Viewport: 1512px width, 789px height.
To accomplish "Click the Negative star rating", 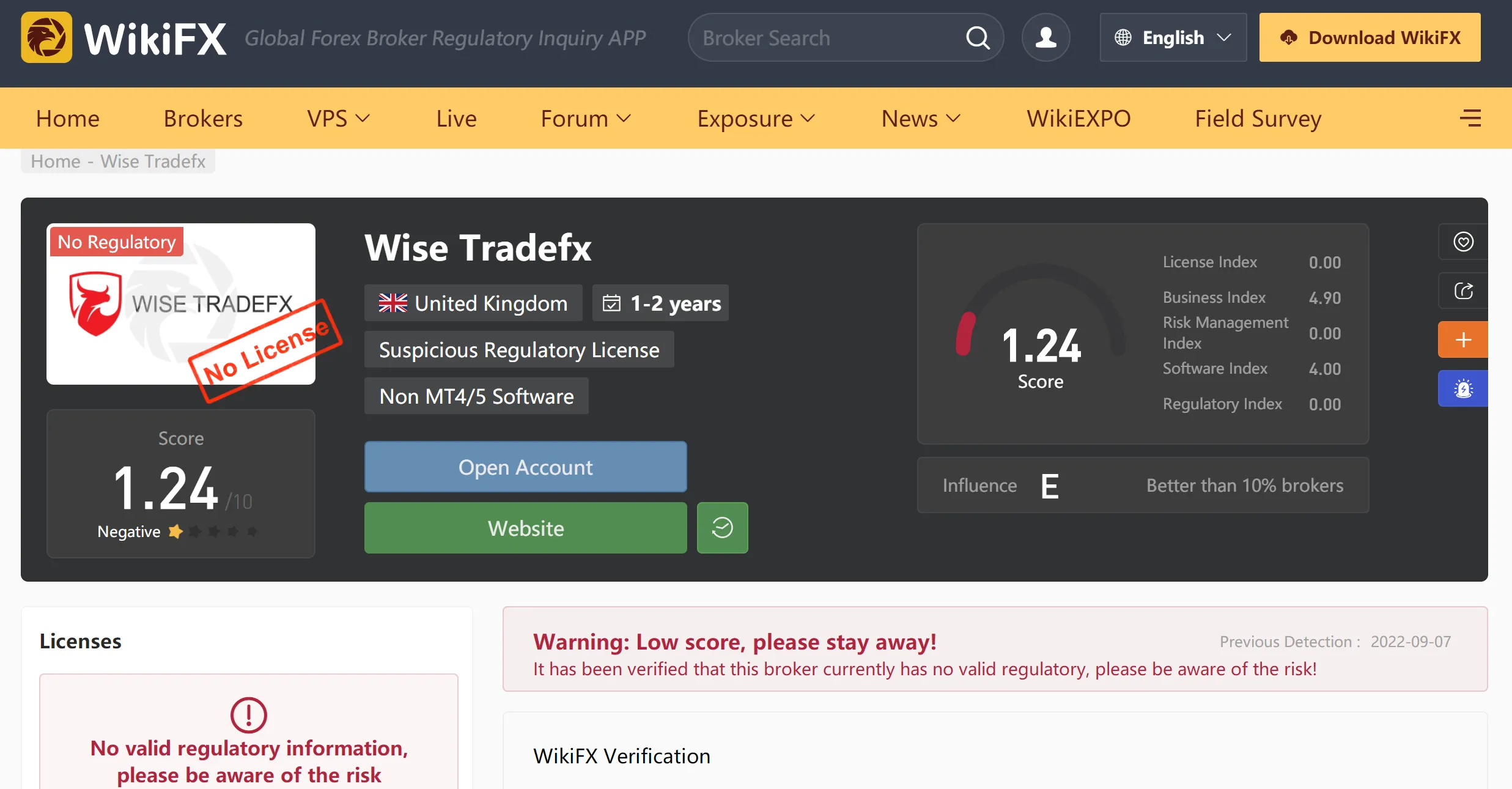I will 177,532.
